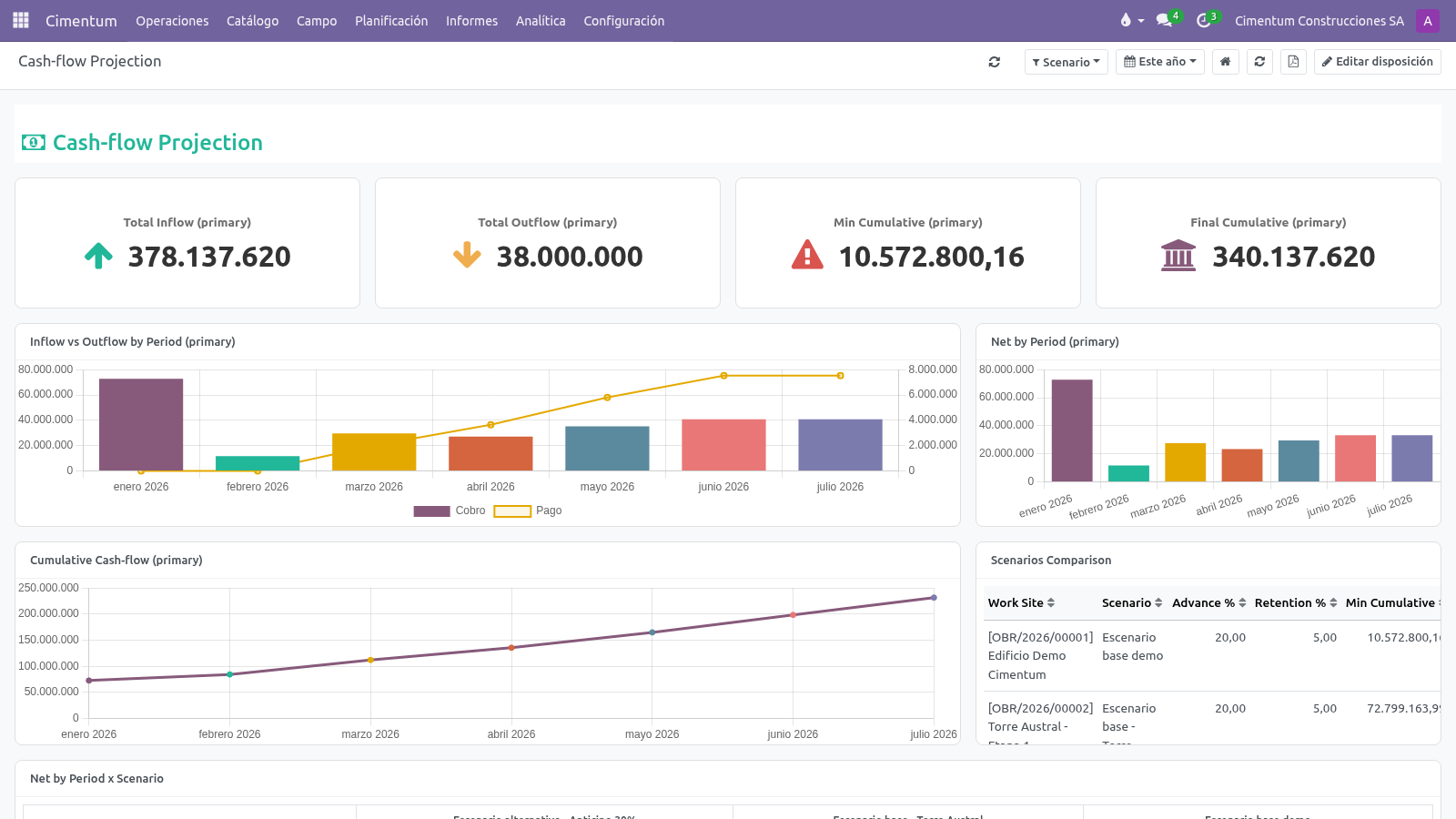Click the reload icon button next to home
1456x819 pixels.
[x=1259, y=62]
